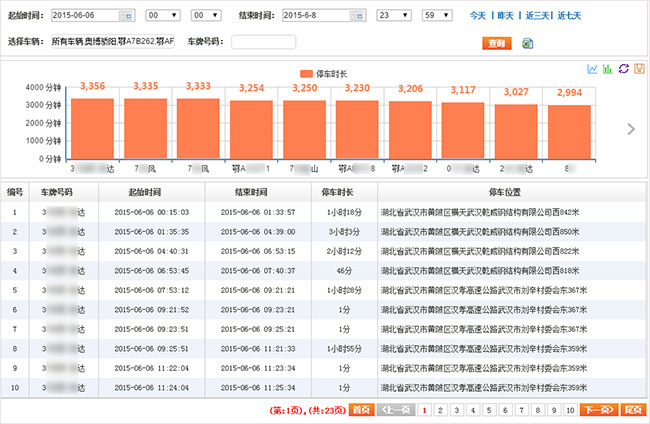Select row number 10 cell
The image size is (650, 424).
click(15, 388)
